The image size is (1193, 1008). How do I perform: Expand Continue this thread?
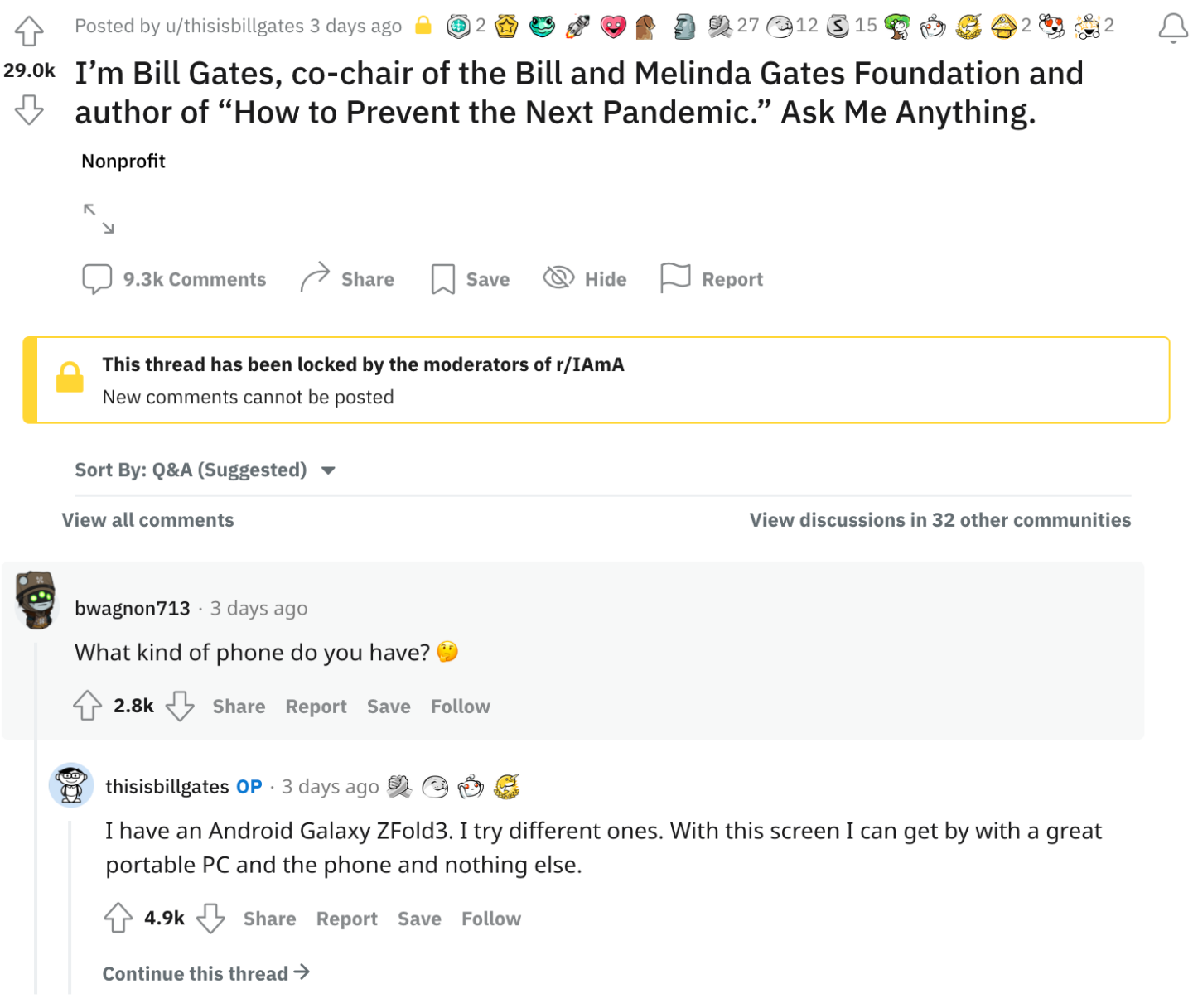[x=205, y=973]
